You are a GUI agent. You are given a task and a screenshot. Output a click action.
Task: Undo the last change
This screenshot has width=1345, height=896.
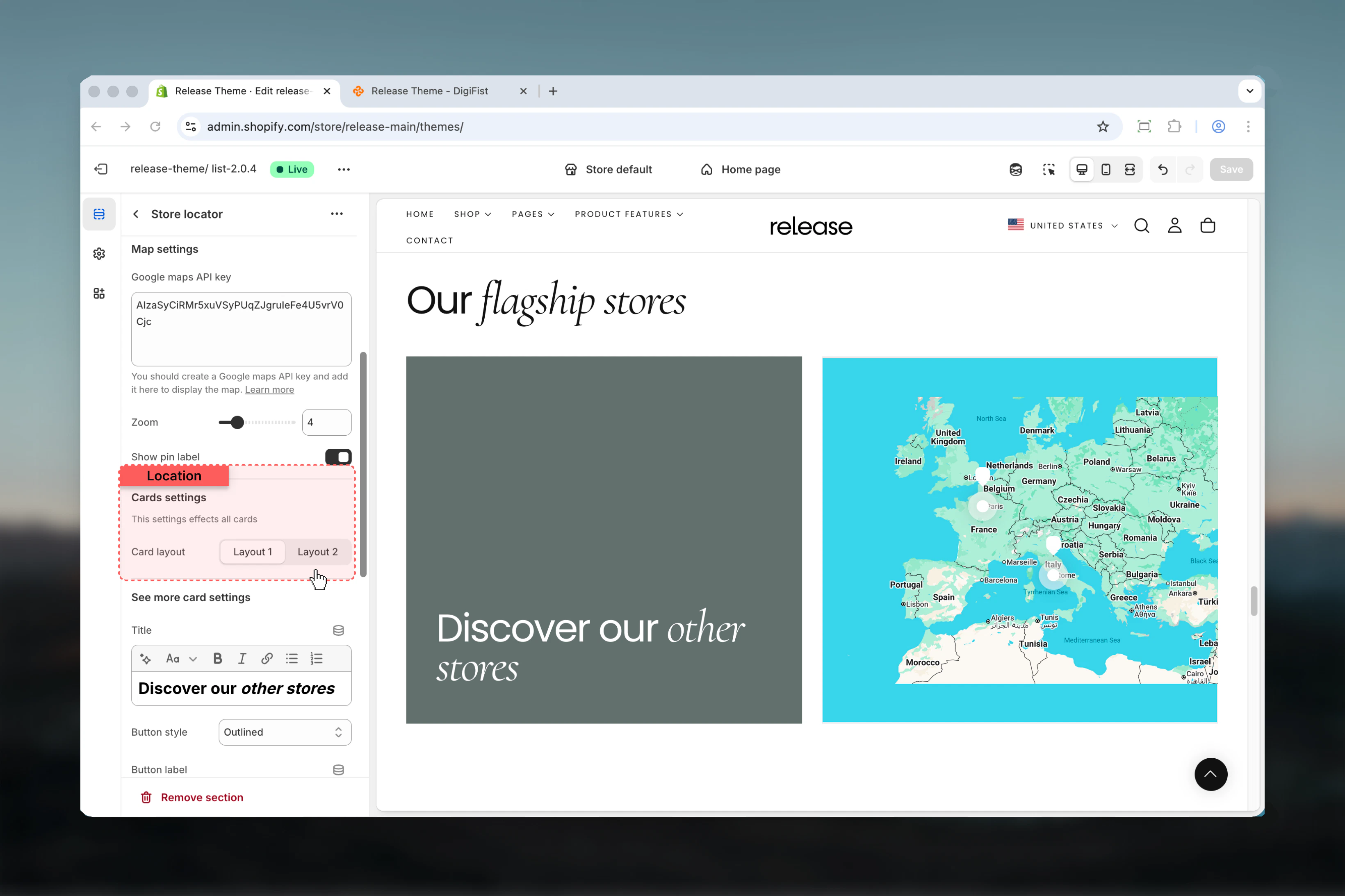[1163, 170]
